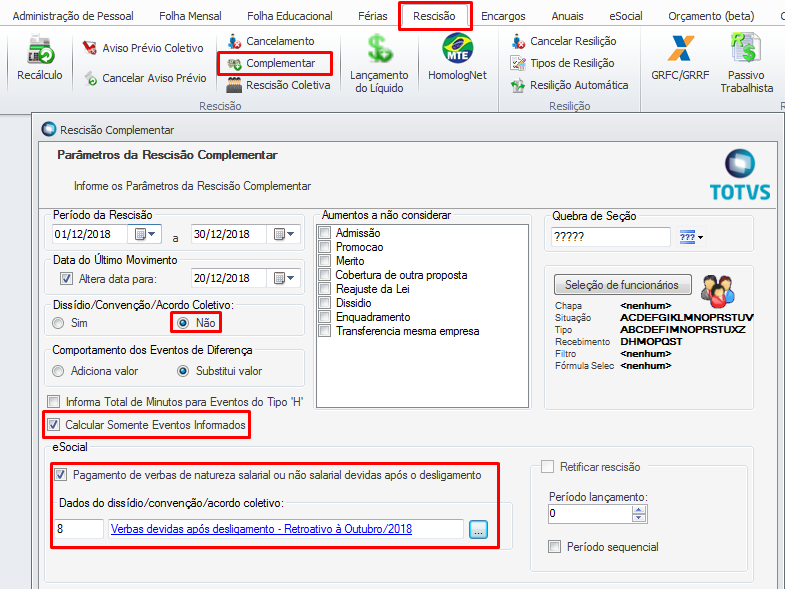This screenshot has width=785, height=589.
Task: Check Período sequencial
Action: (555, 546)
